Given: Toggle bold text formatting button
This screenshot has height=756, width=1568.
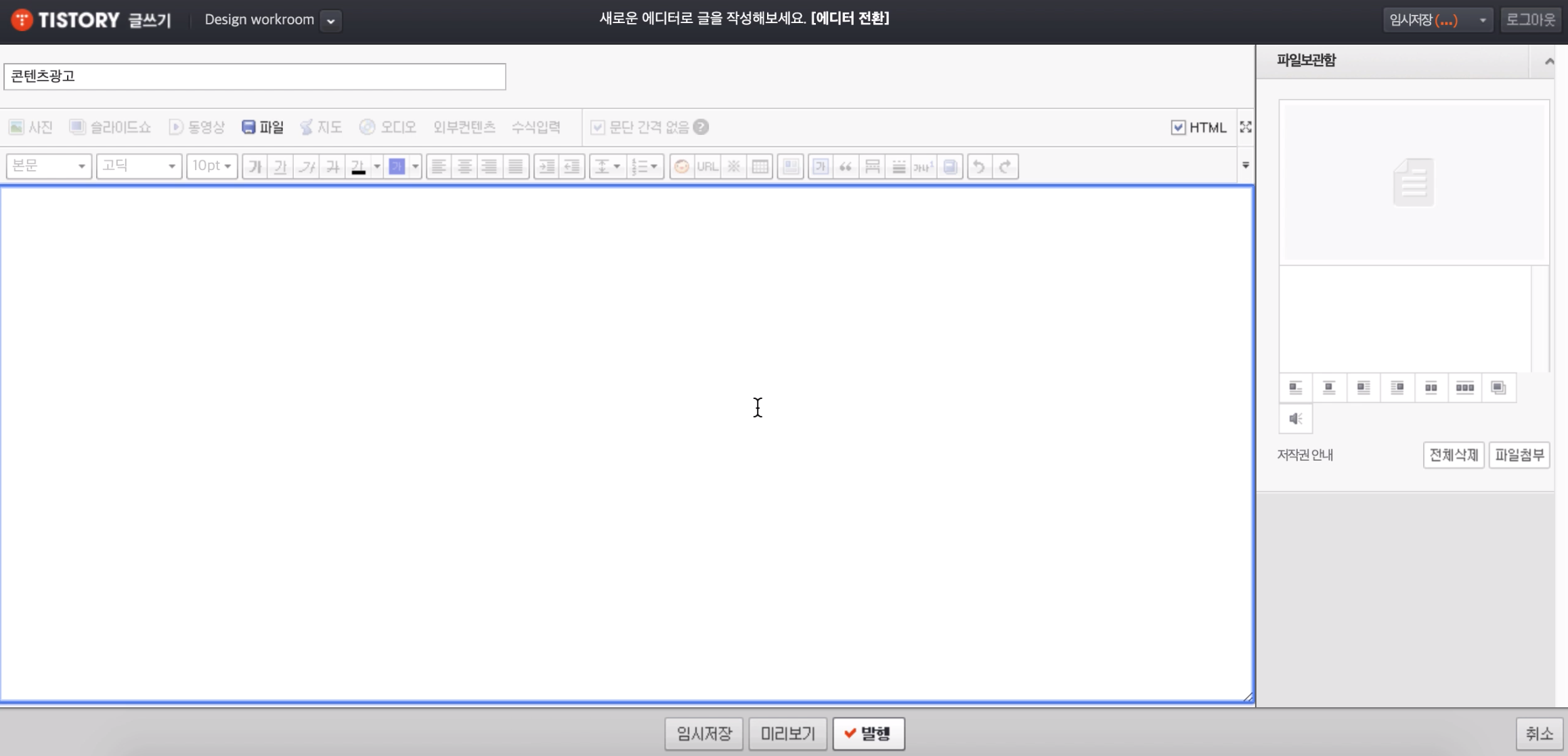Looking at the screenshot, I should (x=255, y=166).
